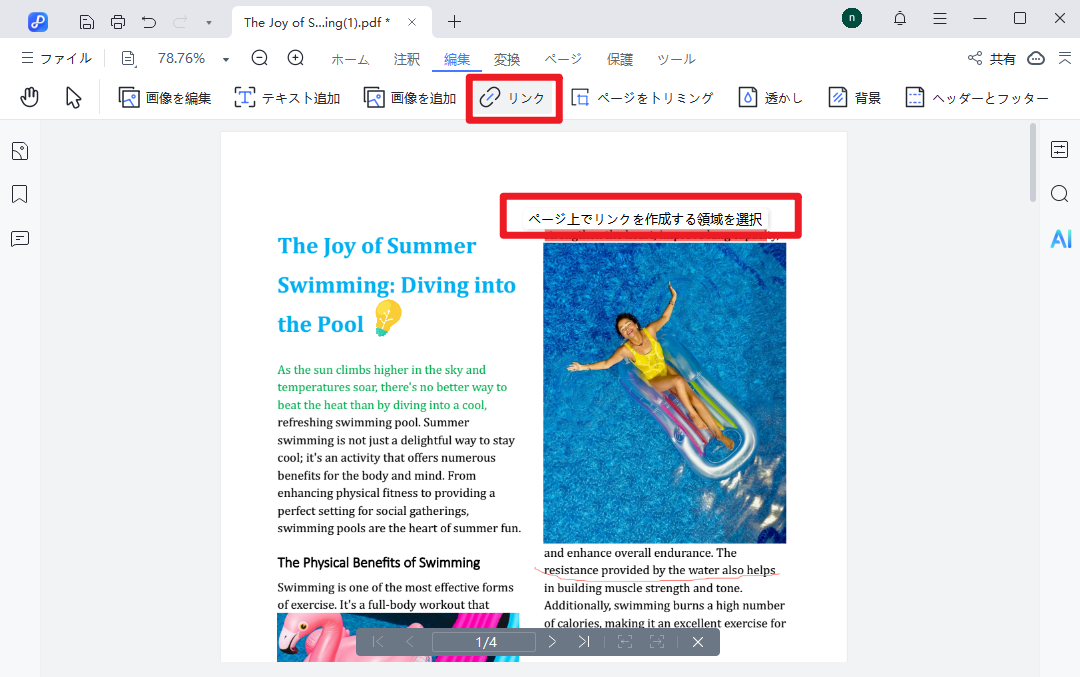
Task: Switch to the 注釈 tab
Action: 406,59
